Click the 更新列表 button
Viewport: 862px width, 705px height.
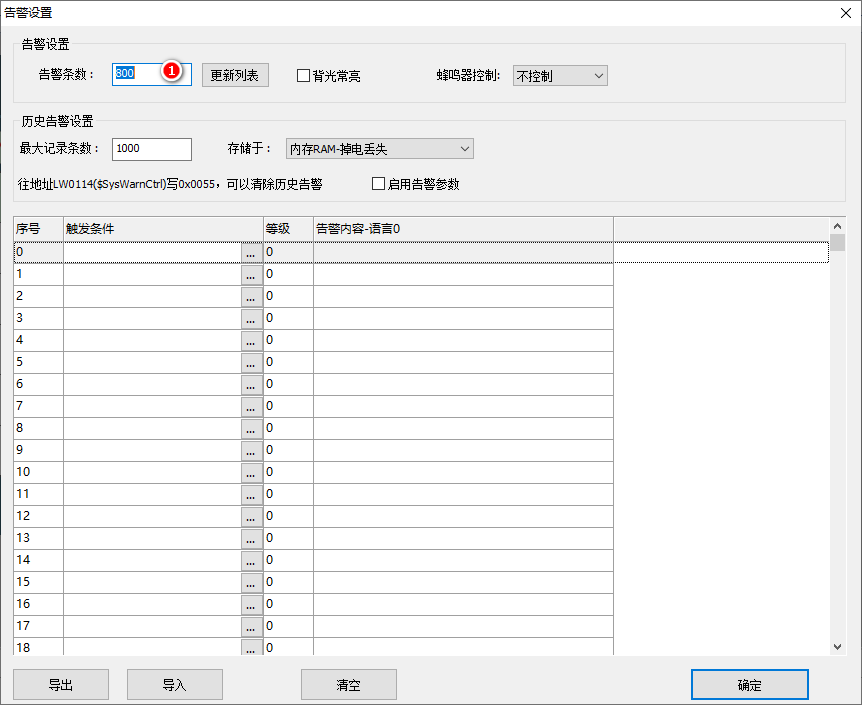point(235,76)
